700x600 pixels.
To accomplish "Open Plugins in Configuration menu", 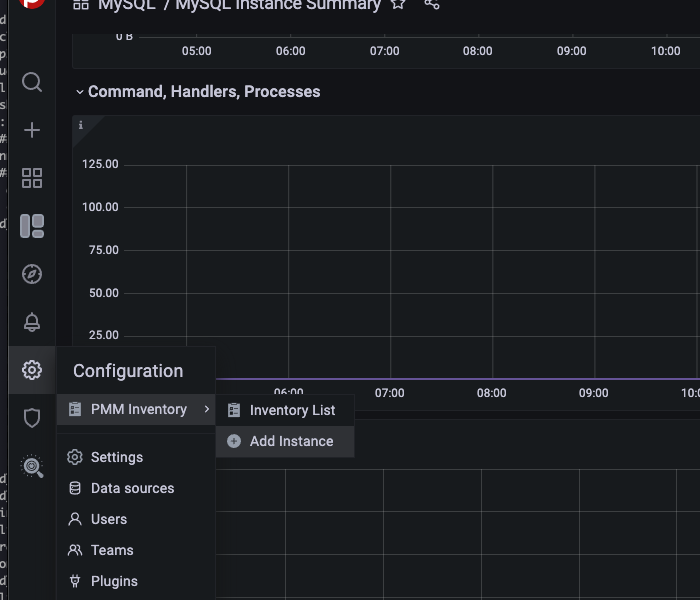I will pos(114,581).
